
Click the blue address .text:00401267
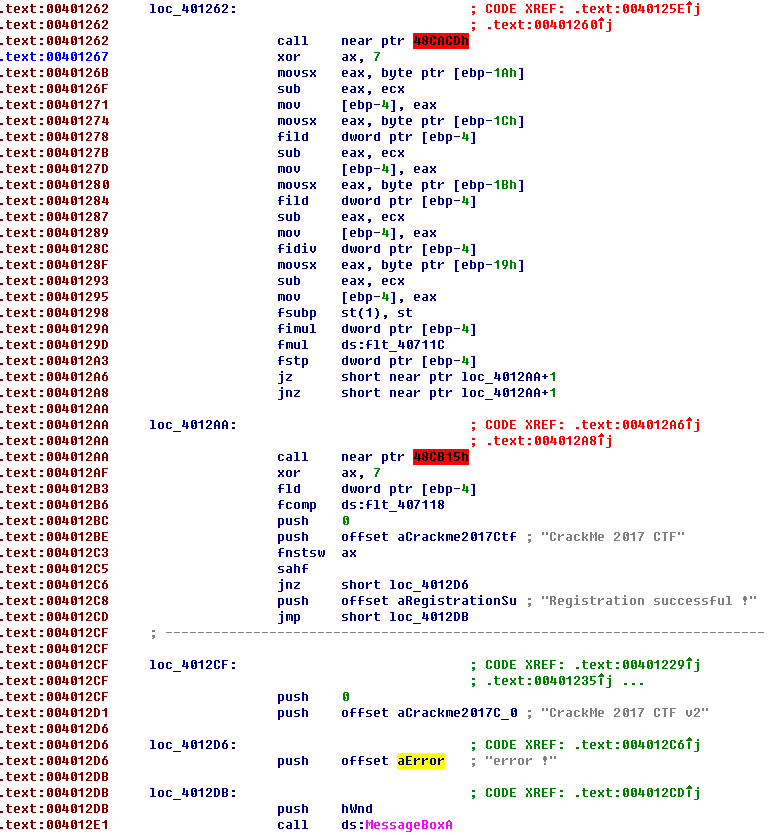55,57
